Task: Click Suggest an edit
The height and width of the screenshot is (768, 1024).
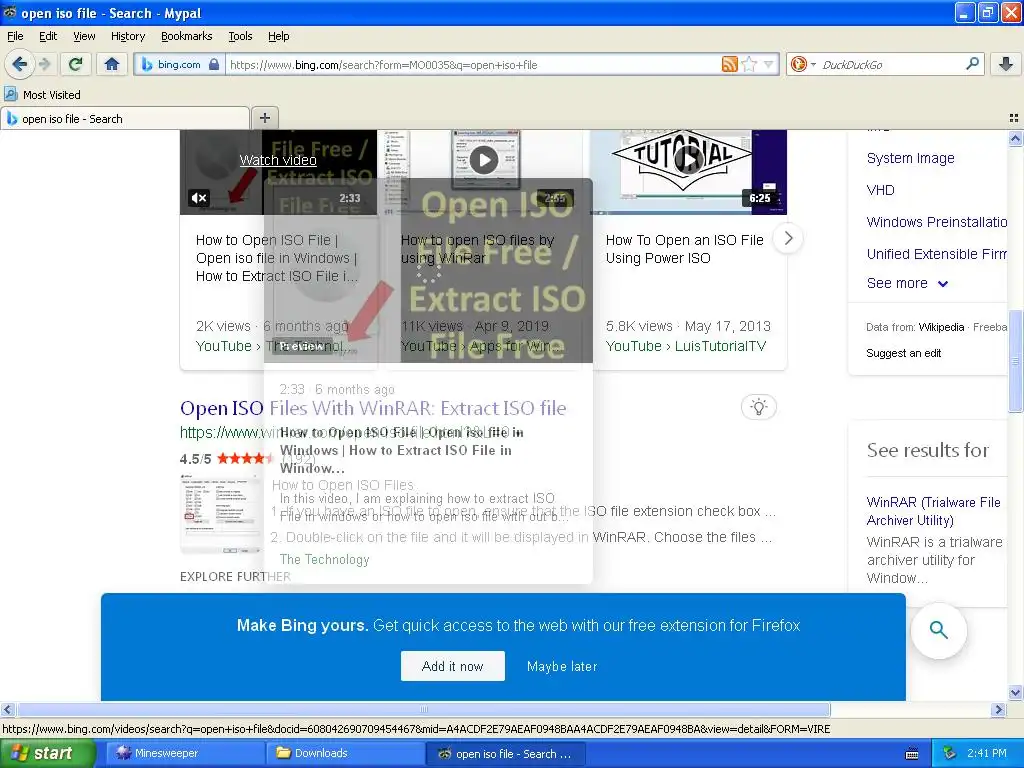Action: 903,353
